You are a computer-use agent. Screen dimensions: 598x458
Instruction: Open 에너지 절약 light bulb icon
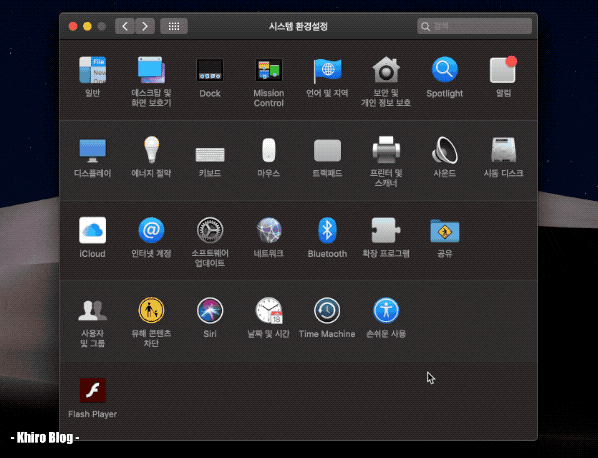pyautogui.click(x=151, y=150)
